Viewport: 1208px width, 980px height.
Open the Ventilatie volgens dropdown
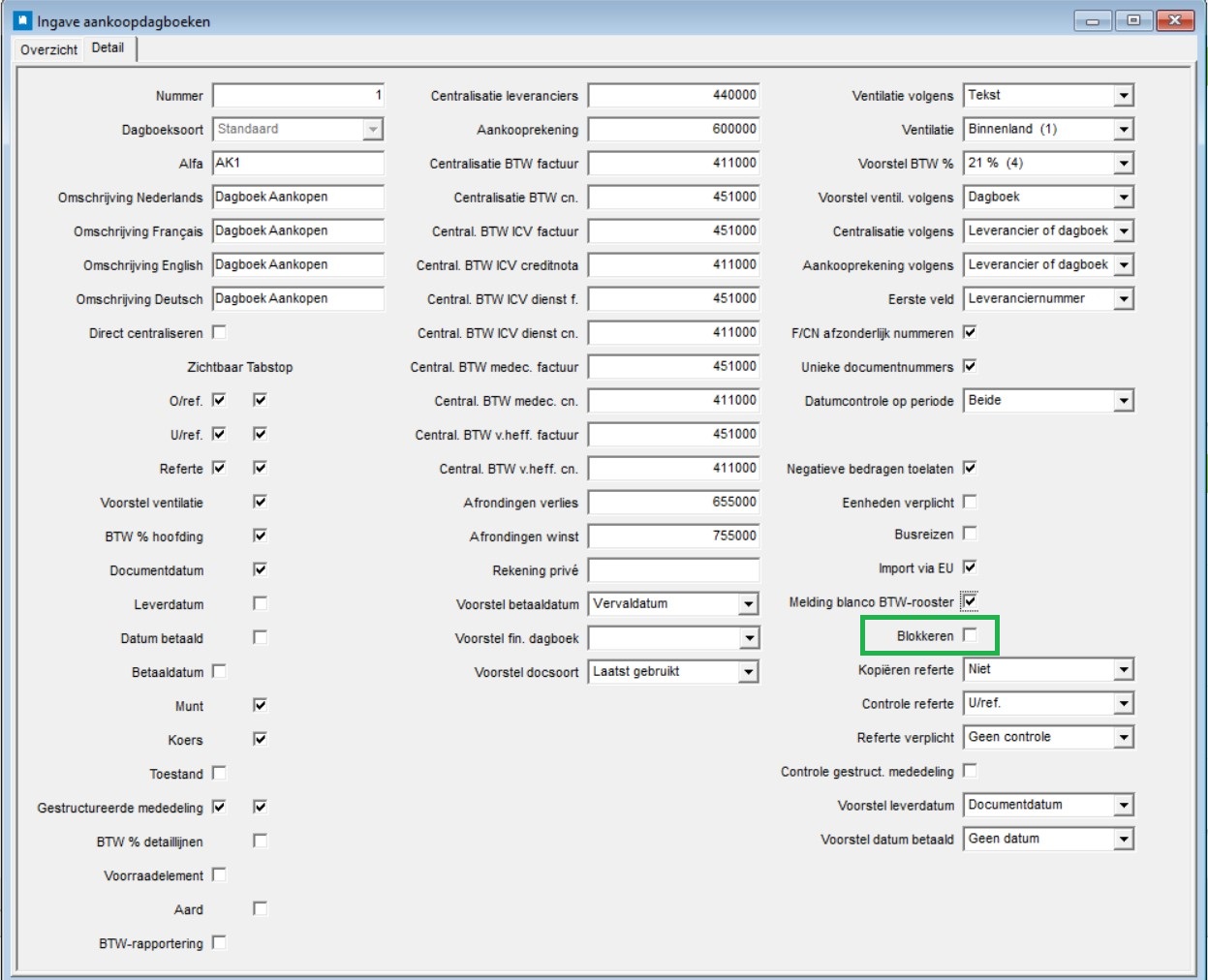point(1123,96)
